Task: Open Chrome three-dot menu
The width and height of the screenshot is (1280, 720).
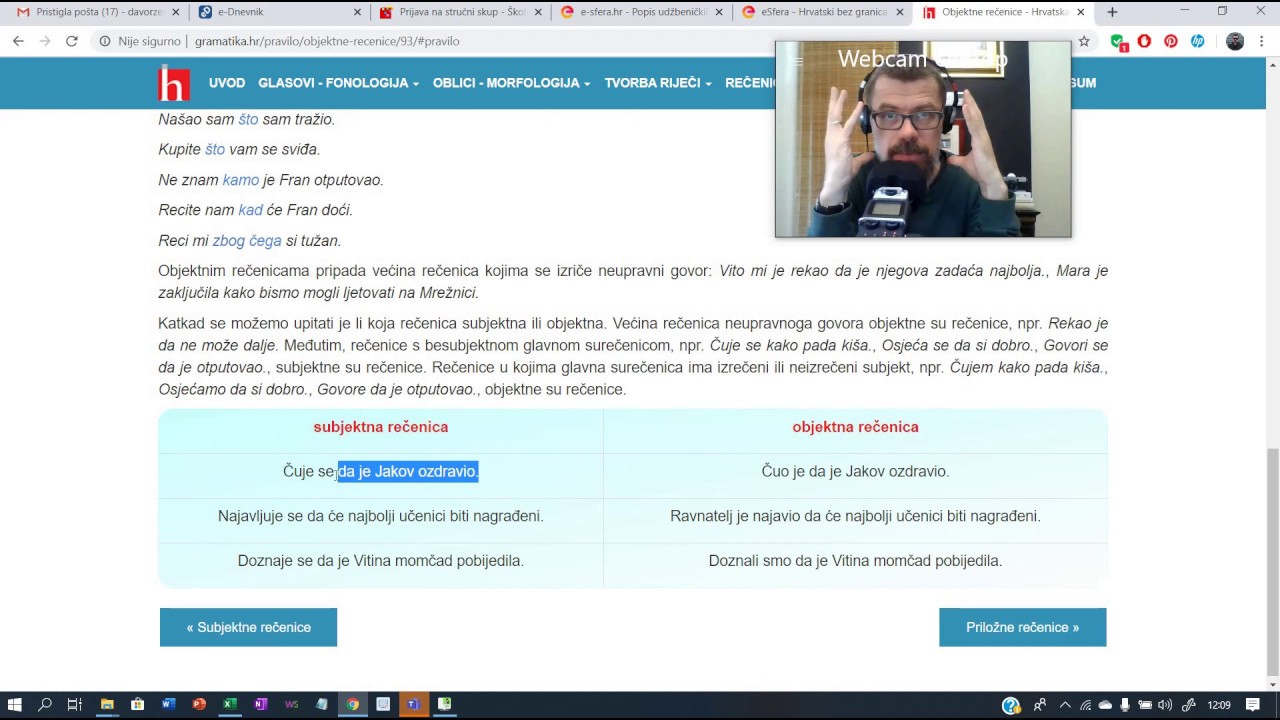Action: pos(1262,41)
